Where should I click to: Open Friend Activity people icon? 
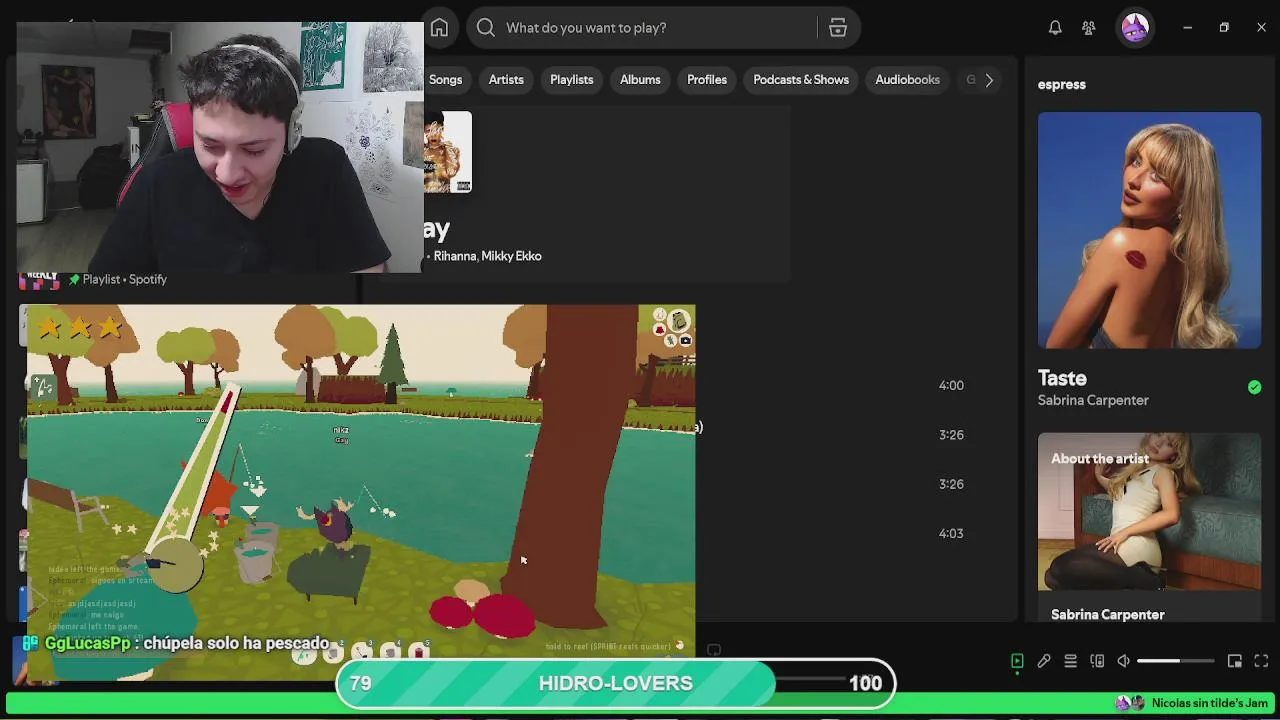[x=1089, y=28]
